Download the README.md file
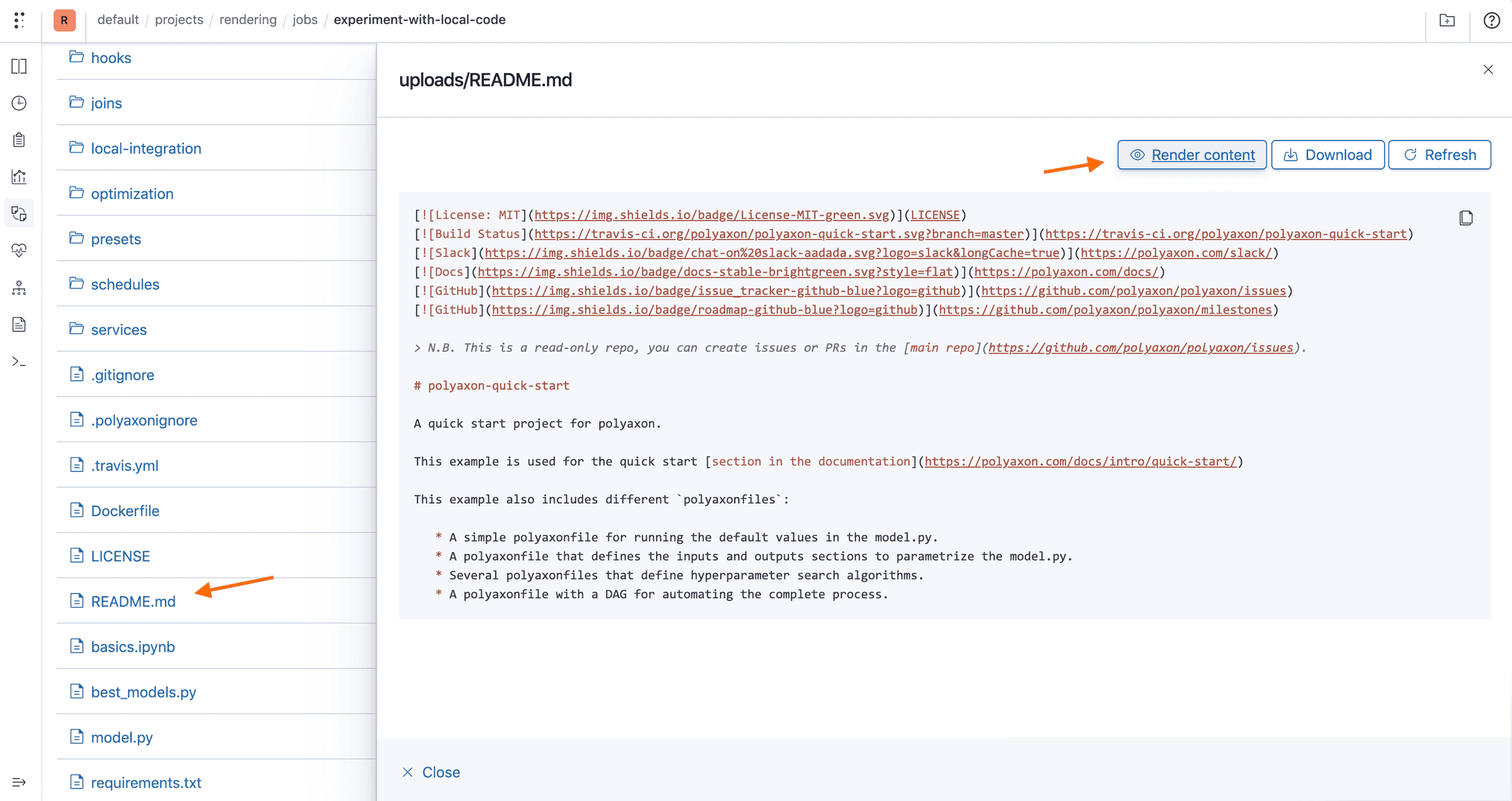Viewport: 1512px width, 801px height. pos(1327,154)
